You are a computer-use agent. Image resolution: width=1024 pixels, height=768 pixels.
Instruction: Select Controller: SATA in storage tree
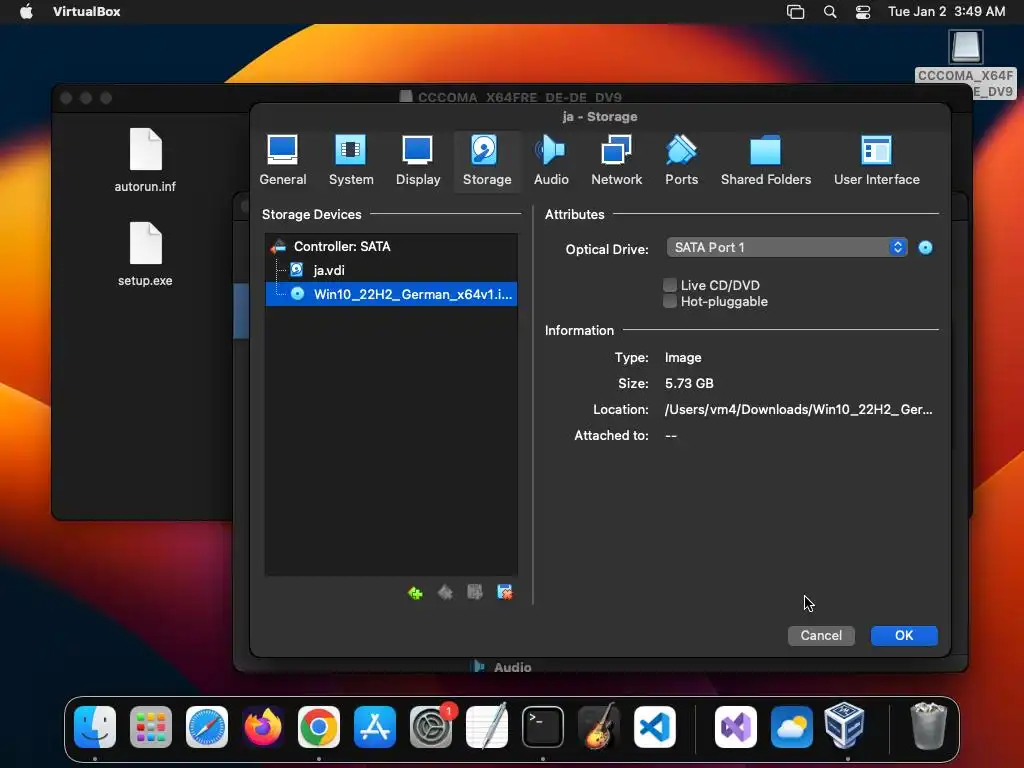coord(391,246)
